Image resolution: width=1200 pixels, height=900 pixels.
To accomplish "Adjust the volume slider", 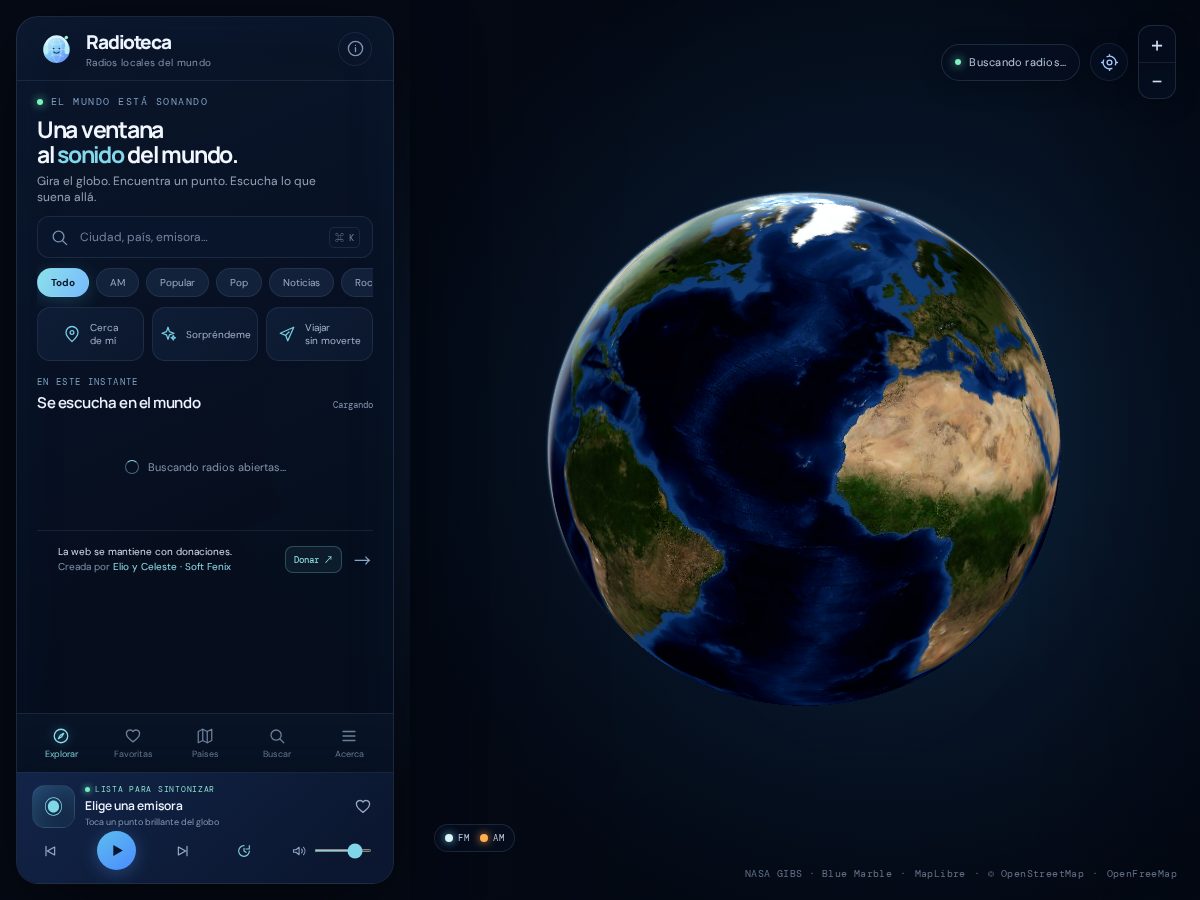I will point(343,851).
